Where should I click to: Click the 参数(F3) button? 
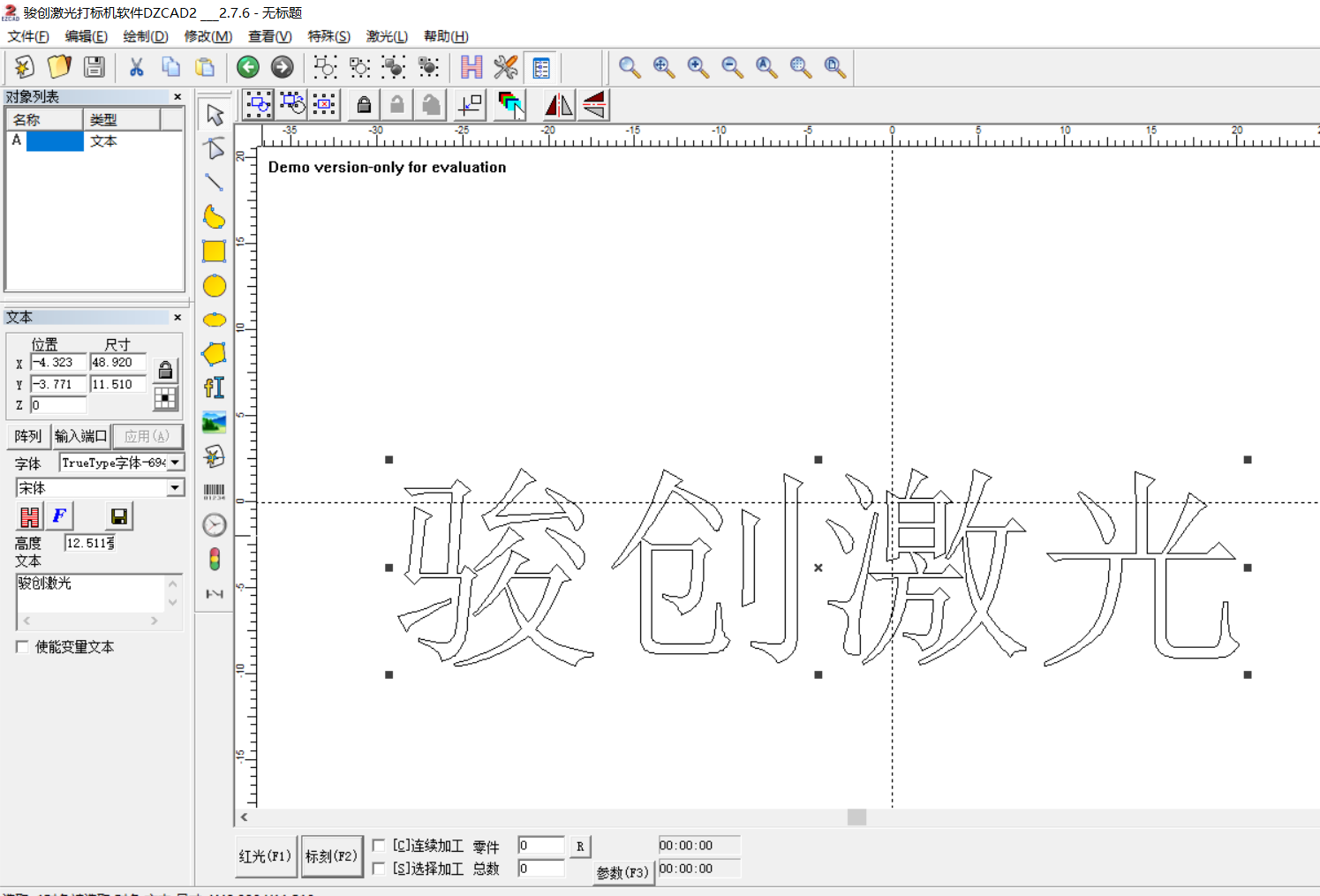click(622, 872)
